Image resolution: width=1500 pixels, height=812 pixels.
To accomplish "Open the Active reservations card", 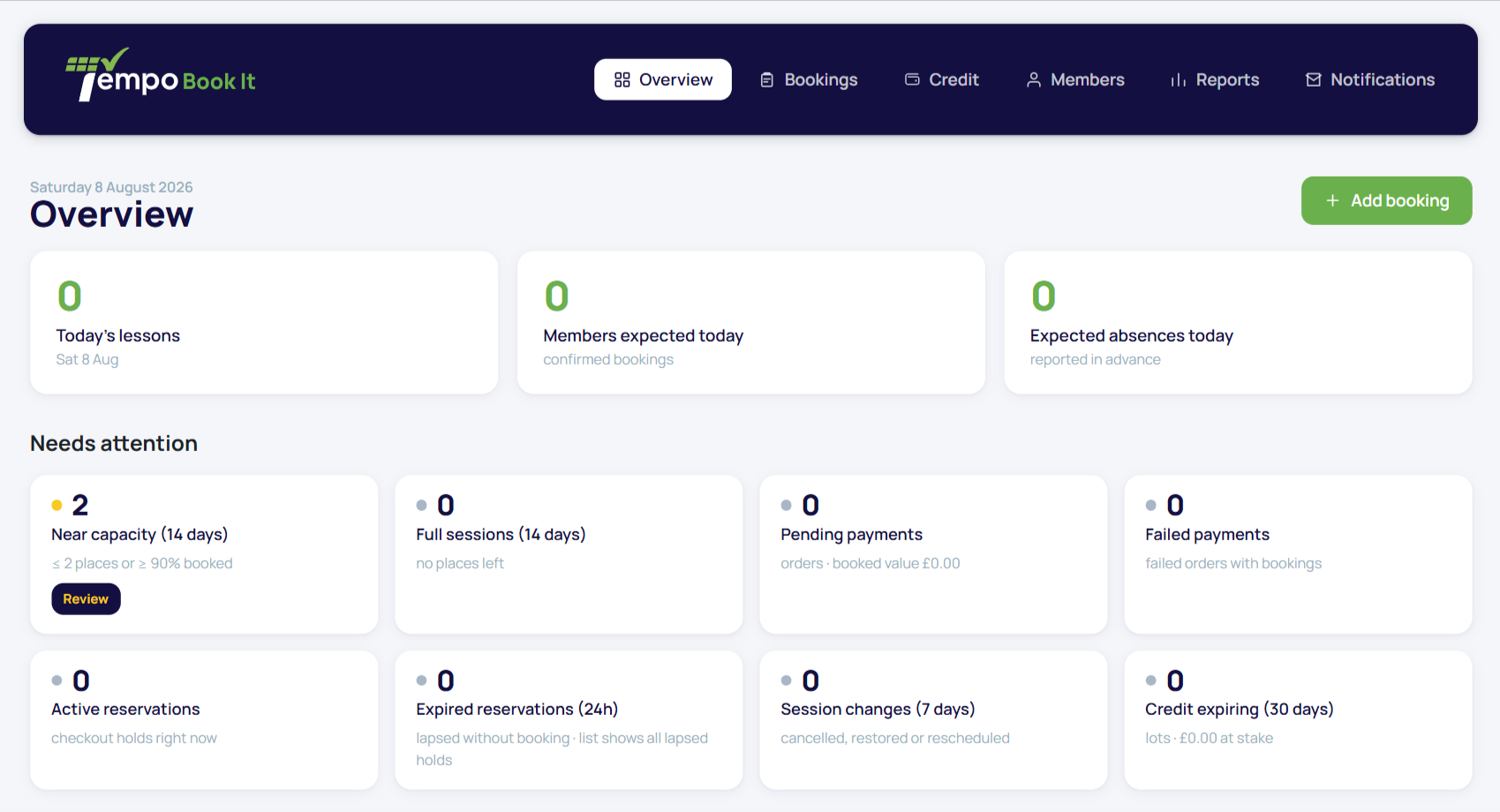I will tap(204, 720).
